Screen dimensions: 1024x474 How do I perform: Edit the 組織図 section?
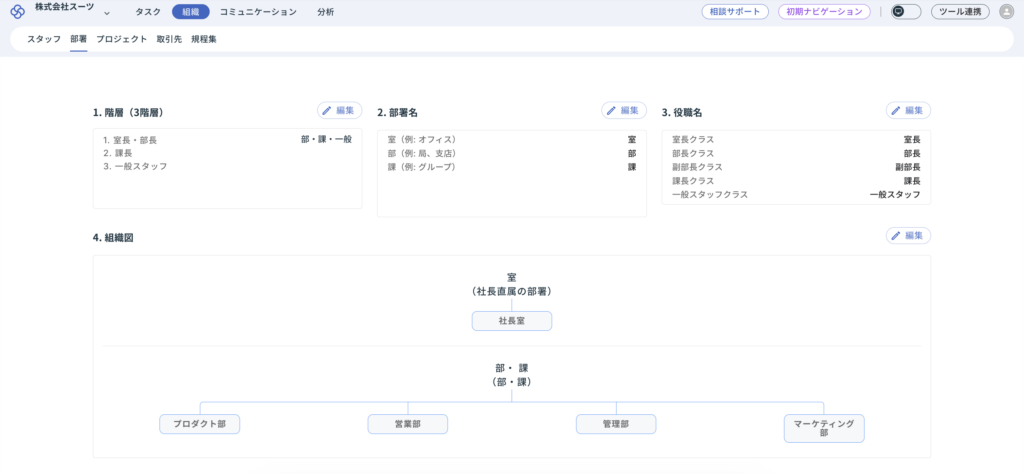pyautogui.click(x=908, y=236)
